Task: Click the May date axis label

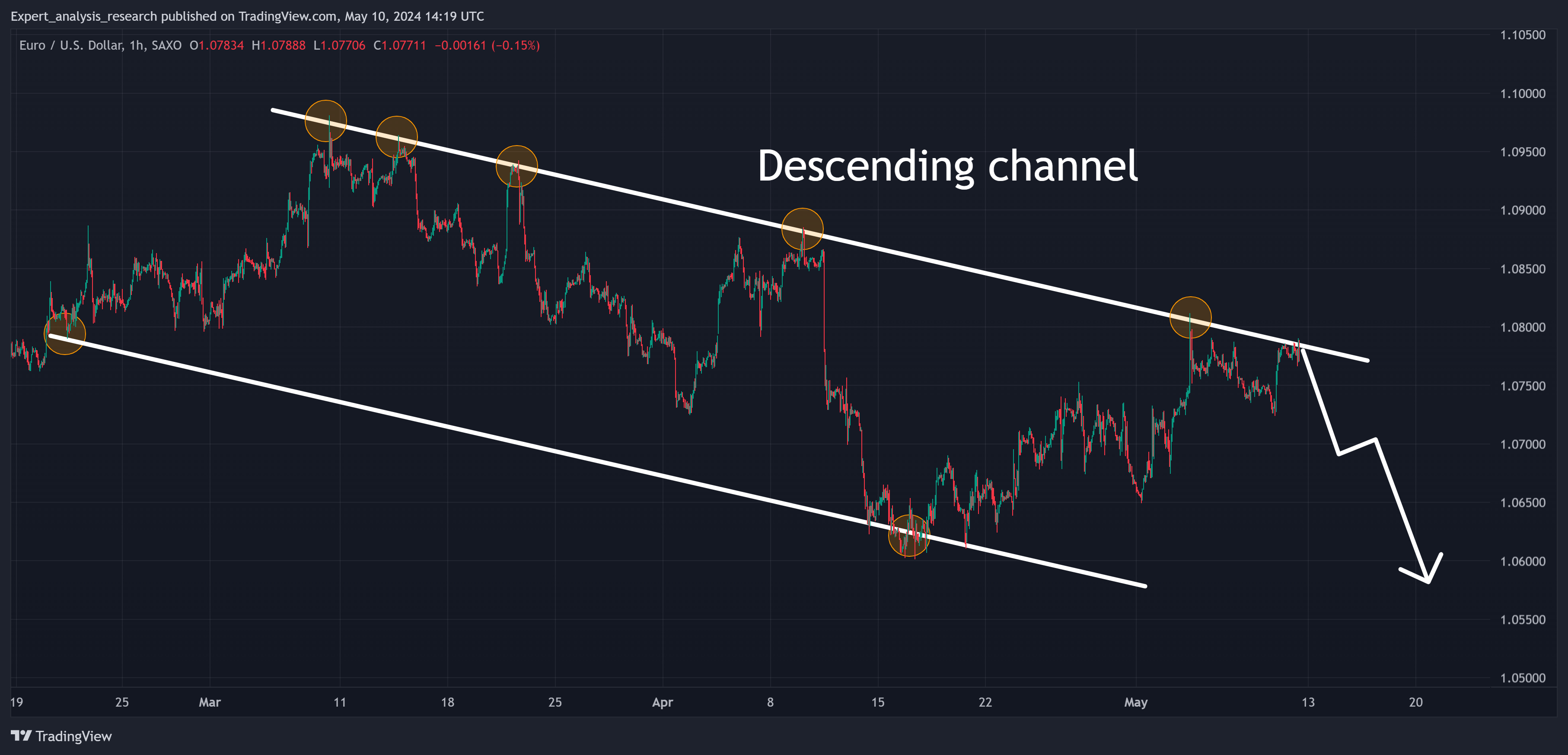Action: click(x=1135, y=702)
